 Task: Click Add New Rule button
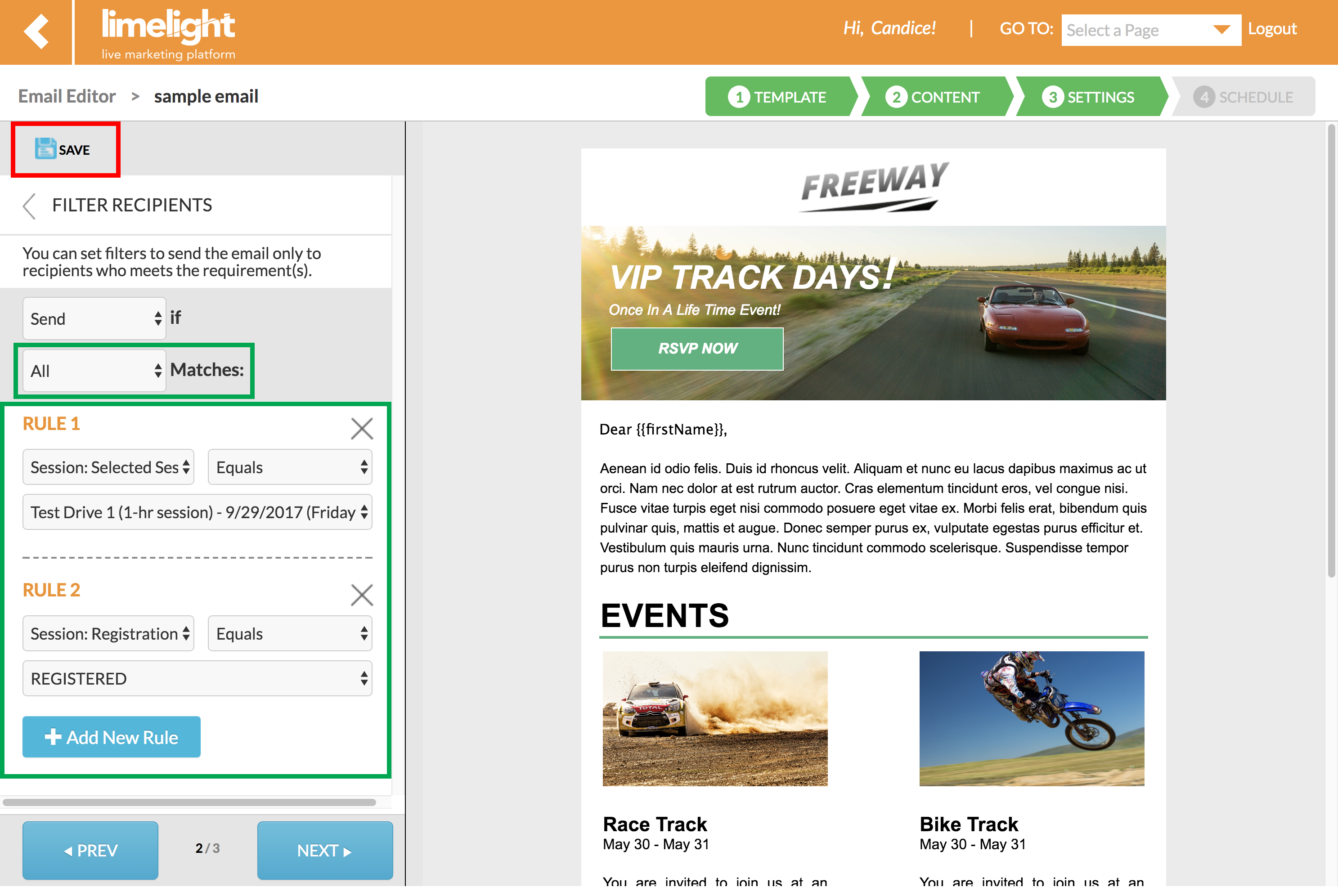[x=112, y=737]
